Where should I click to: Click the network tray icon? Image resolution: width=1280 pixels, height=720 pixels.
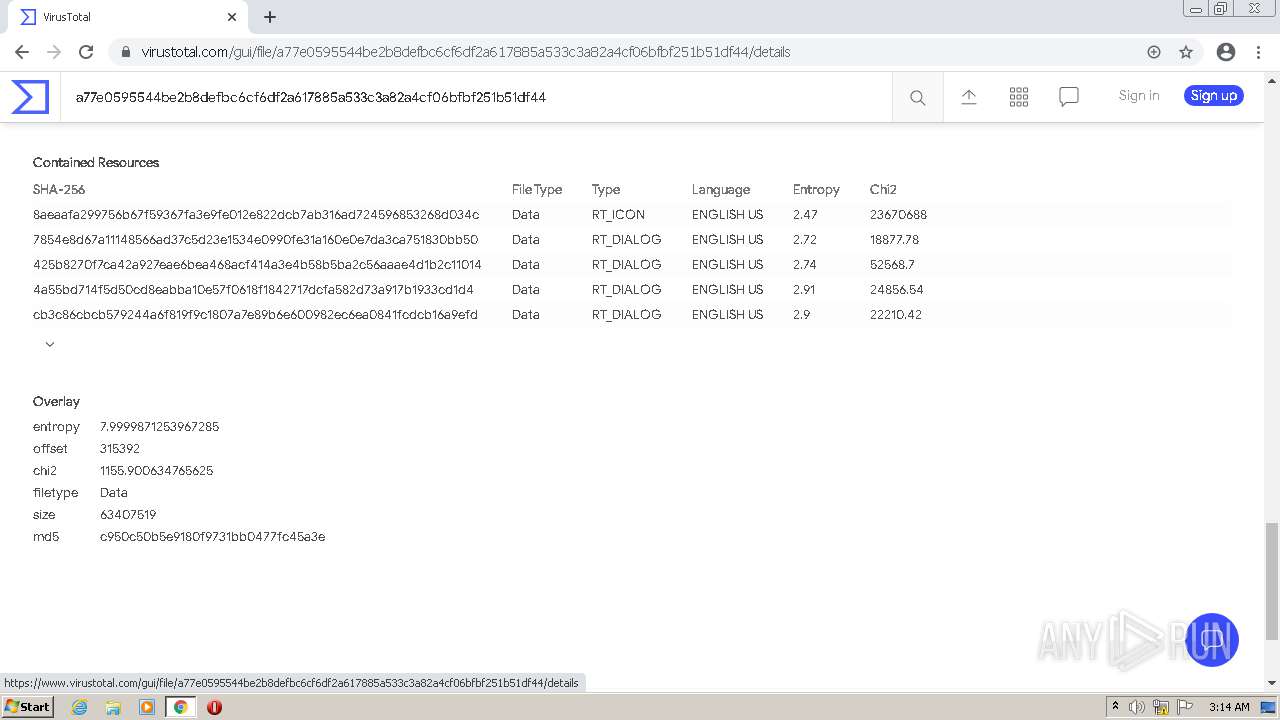[1161, 707]
